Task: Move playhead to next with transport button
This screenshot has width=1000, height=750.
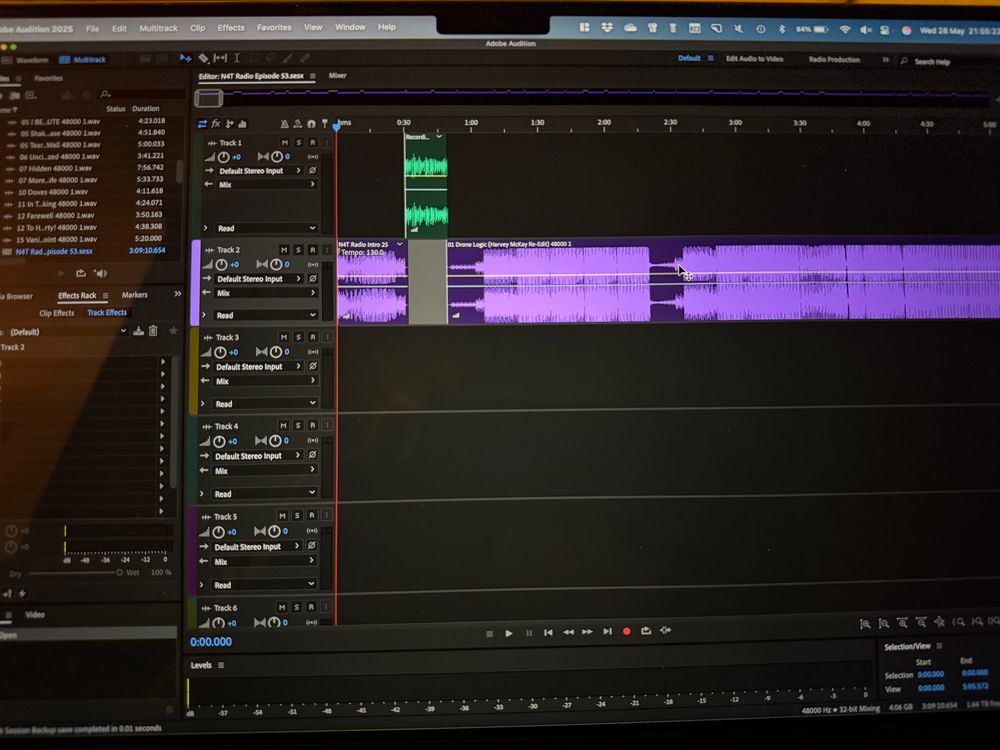Action: [607, 631]
